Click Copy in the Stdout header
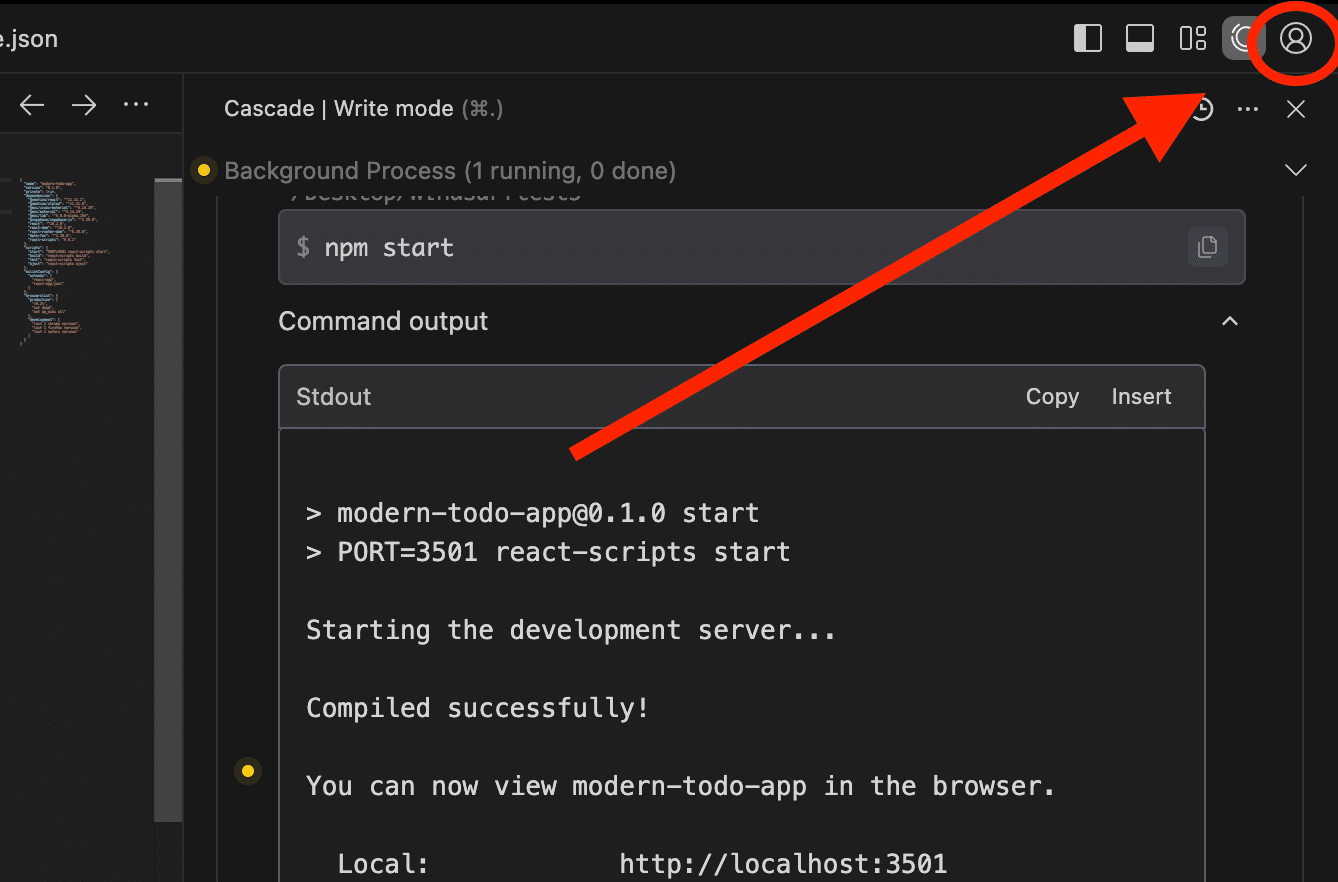Screen dimensions: 1338x882 1052,397
